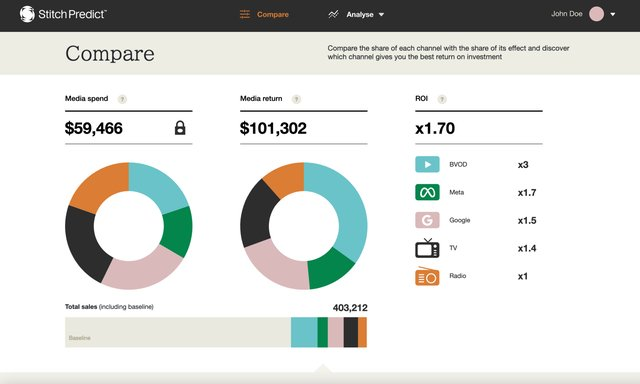Click the TV channel label
640x384 pixels.
453,248
